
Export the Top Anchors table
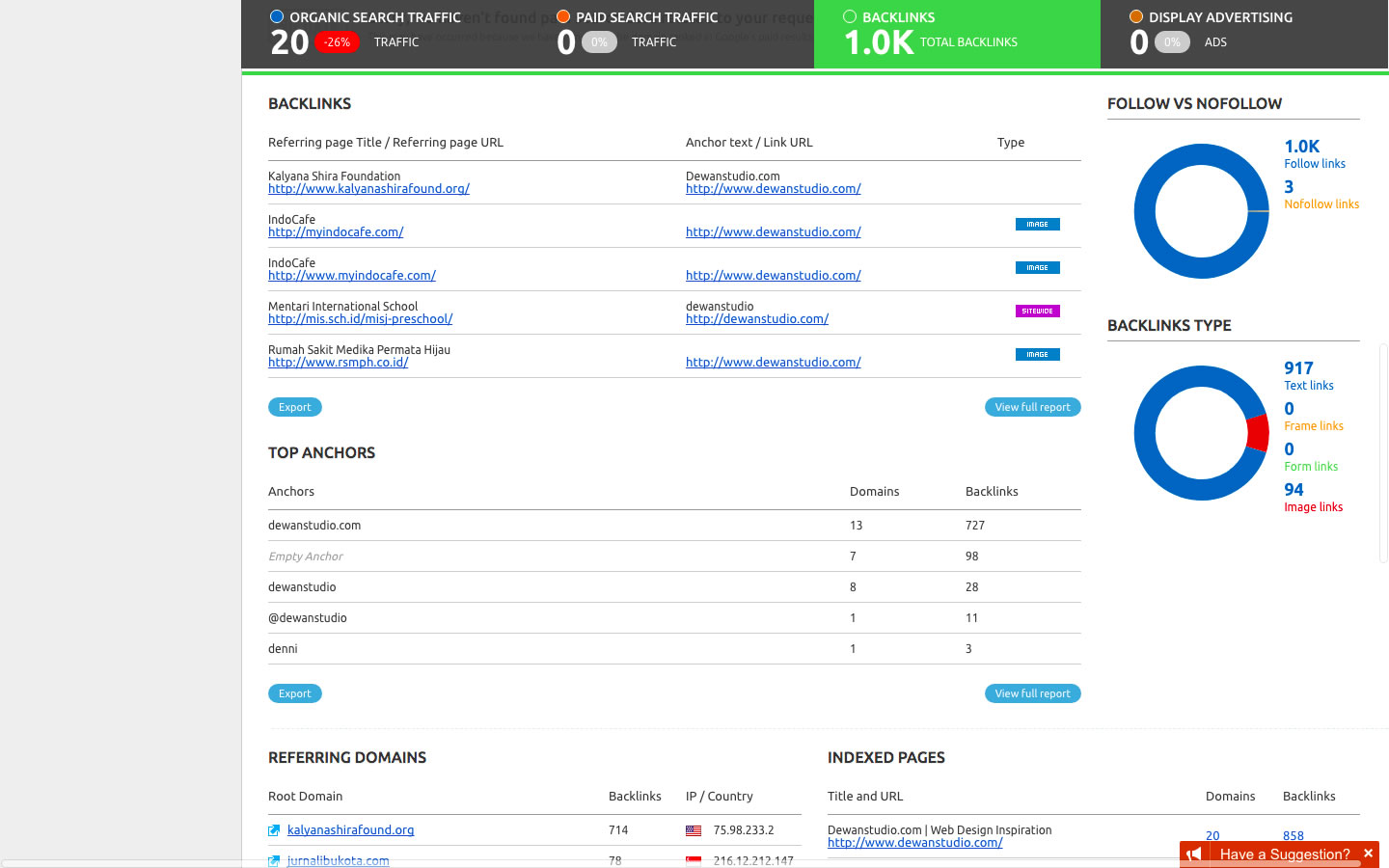[294, 693]
